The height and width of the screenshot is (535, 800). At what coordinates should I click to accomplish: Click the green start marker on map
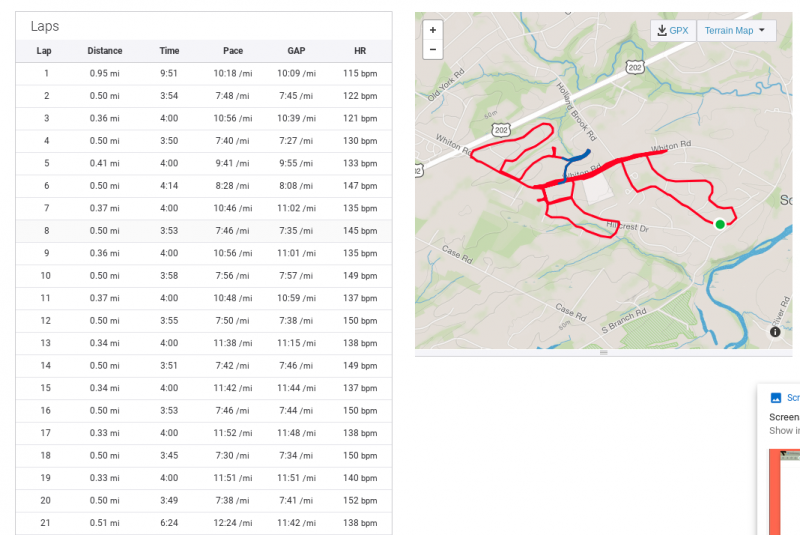pos(719,224)
